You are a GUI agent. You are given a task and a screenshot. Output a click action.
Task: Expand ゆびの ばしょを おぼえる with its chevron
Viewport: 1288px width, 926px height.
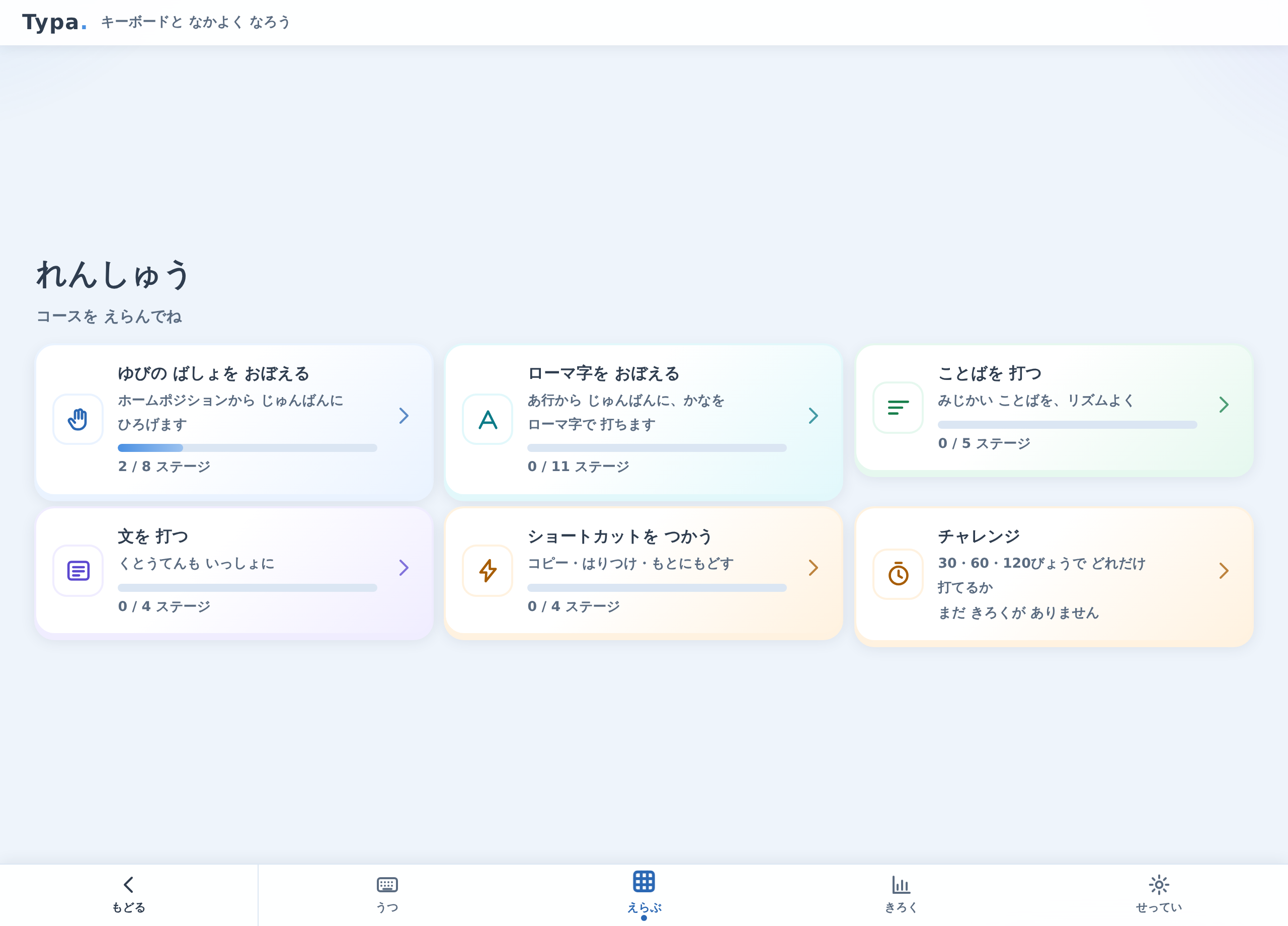point(404,416)
